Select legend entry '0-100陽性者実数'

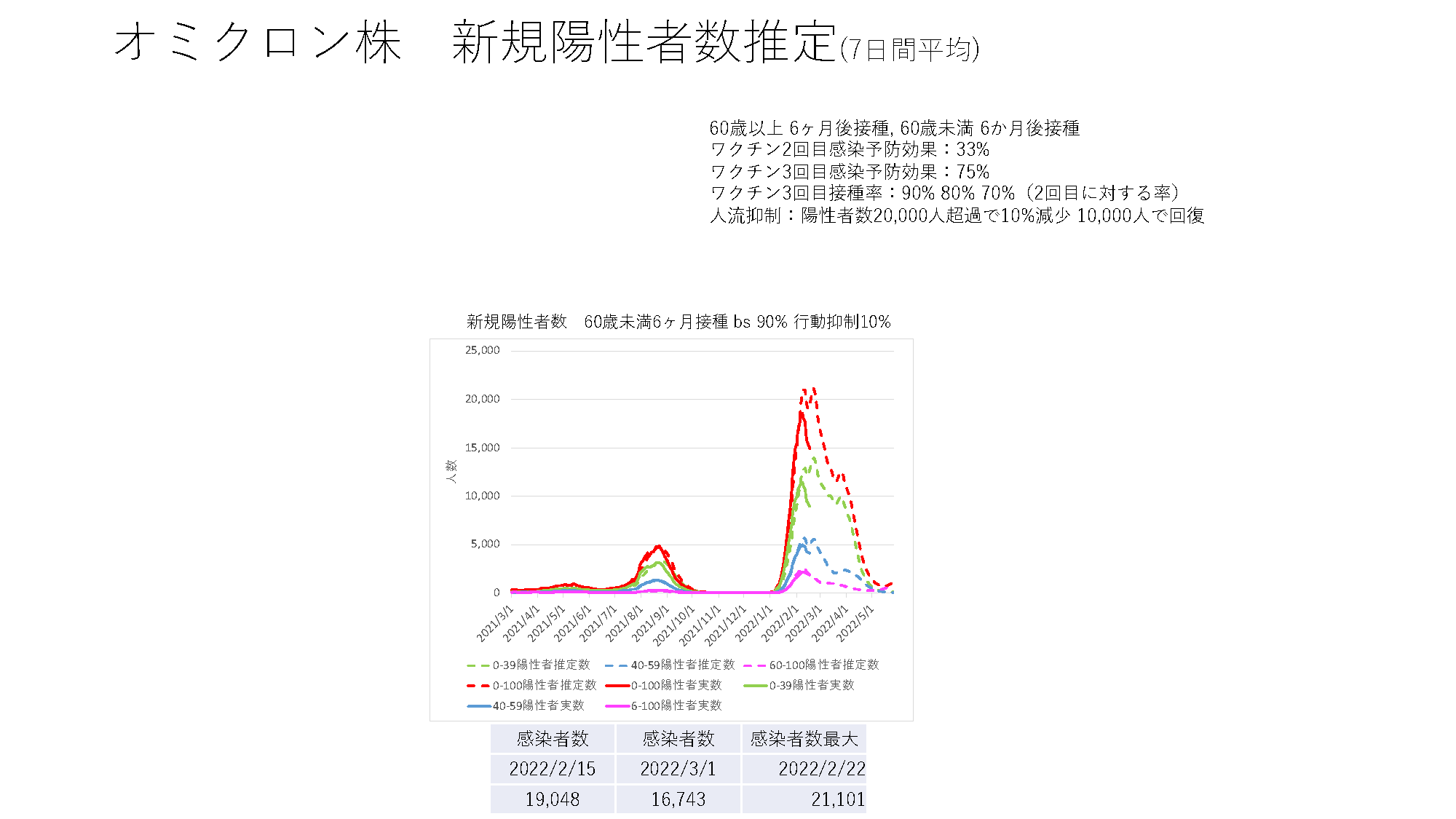(663, 685)
